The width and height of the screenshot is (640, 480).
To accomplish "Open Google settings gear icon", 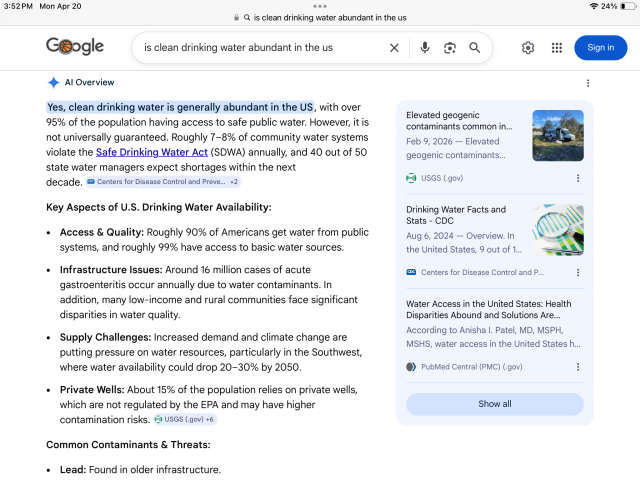I will coord(528,48).
